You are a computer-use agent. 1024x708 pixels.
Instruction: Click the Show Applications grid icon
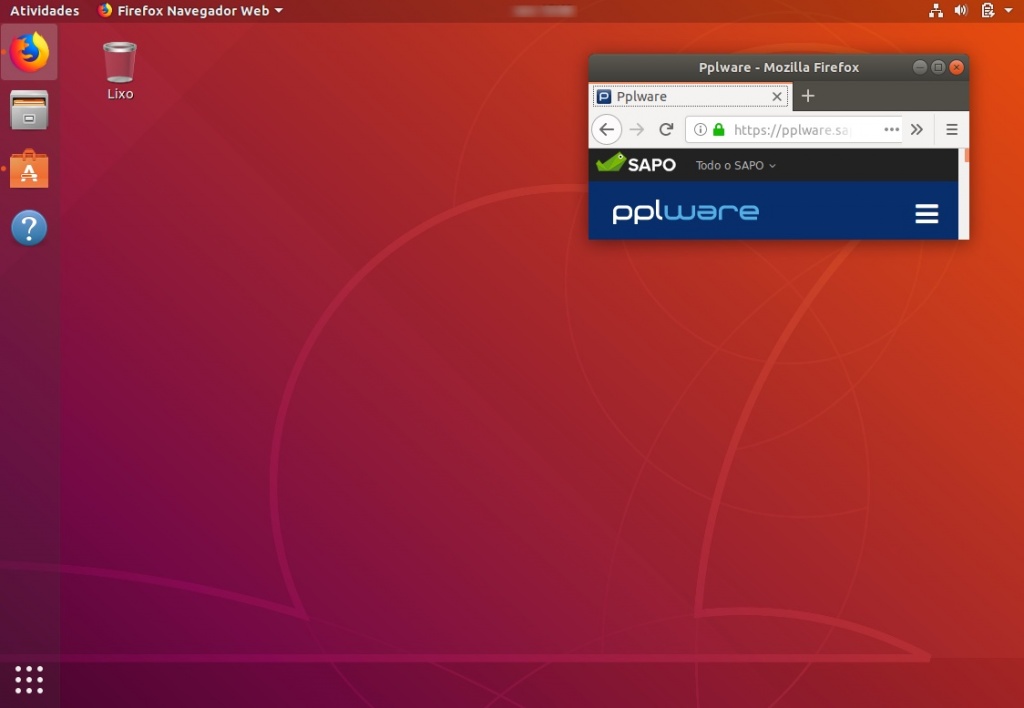click(29, 679)
